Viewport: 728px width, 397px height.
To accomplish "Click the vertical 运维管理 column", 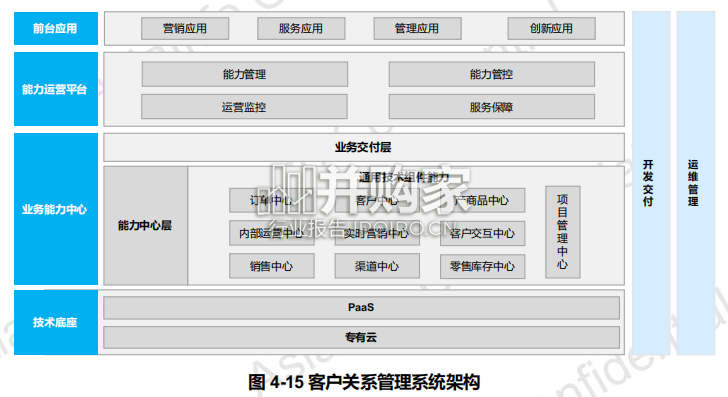I will [x=696, y=183].
